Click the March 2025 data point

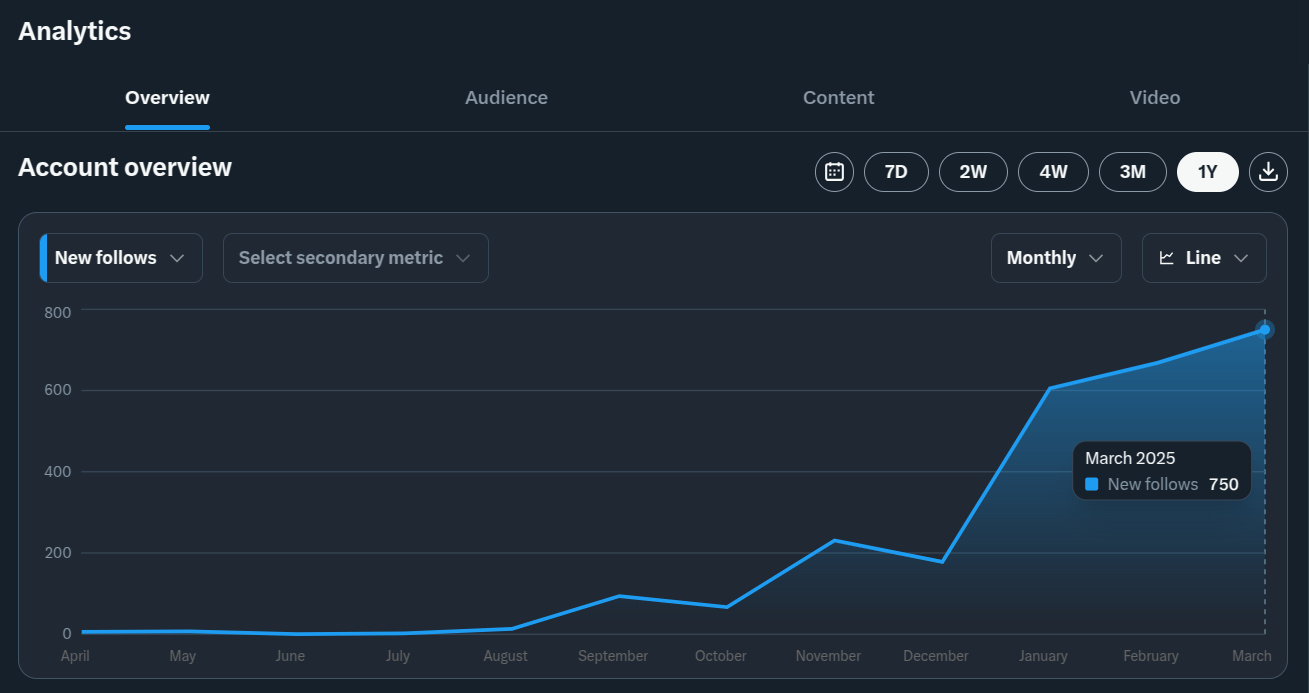click(1265, 330)
